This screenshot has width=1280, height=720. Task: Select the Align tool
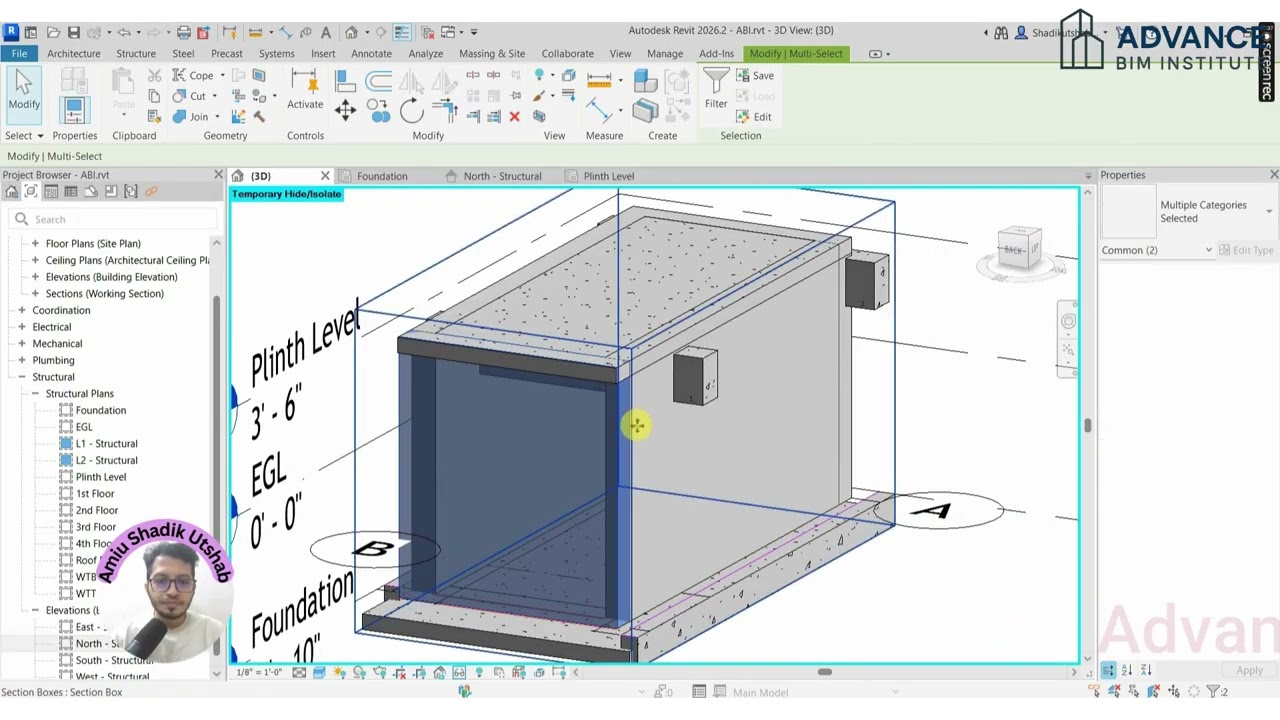(x=345, y=81)
